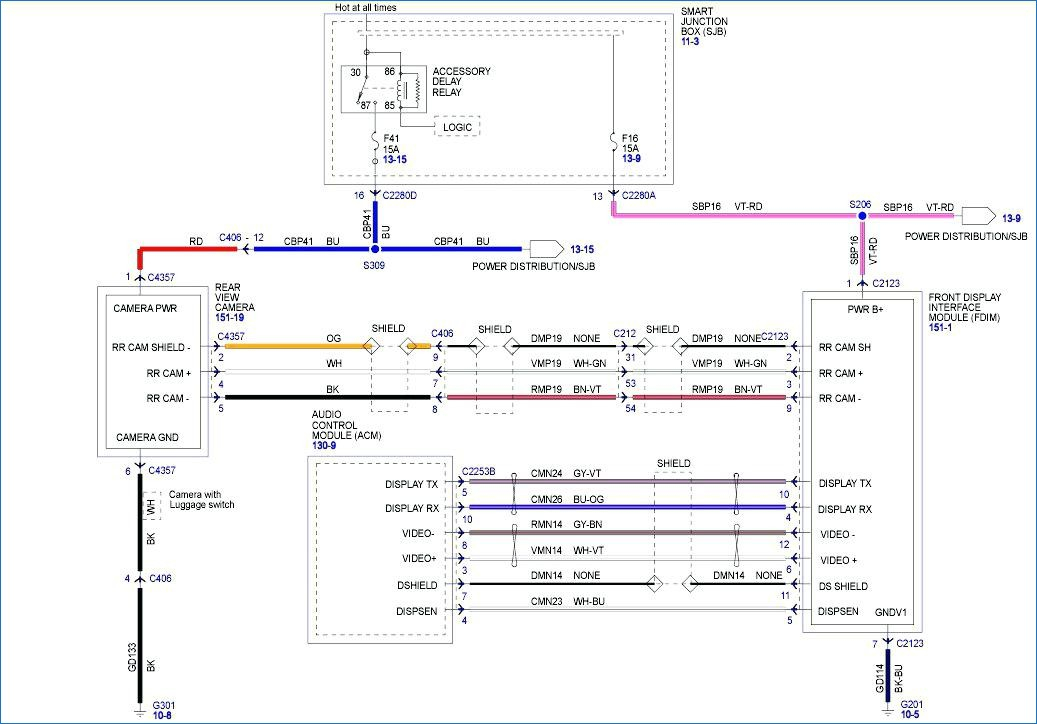
Task: Click the S206 splice dot
Action: coord(862,216)
